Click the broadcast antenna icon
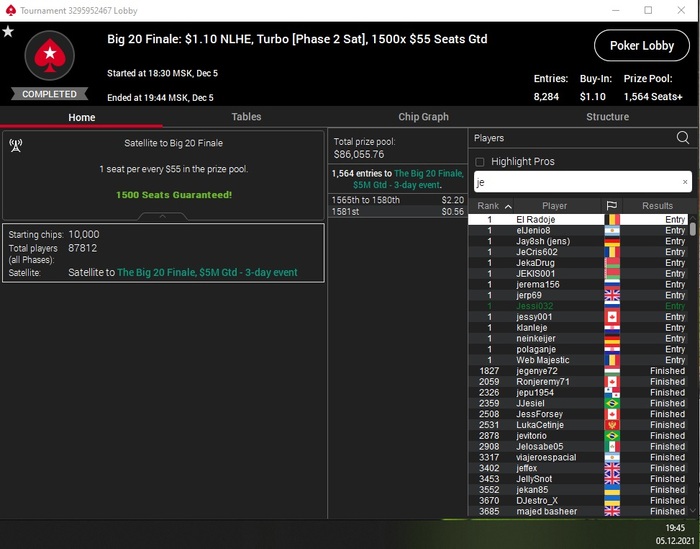 click(16, 145)
